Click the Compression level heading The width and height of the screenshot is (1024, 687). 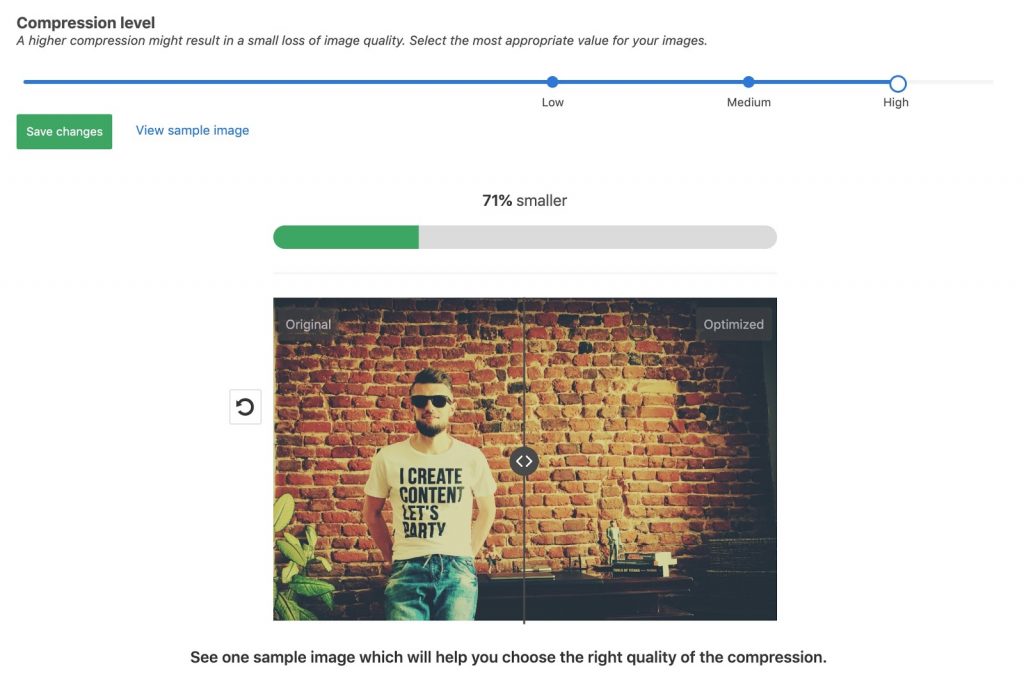(x=86, y=23)
